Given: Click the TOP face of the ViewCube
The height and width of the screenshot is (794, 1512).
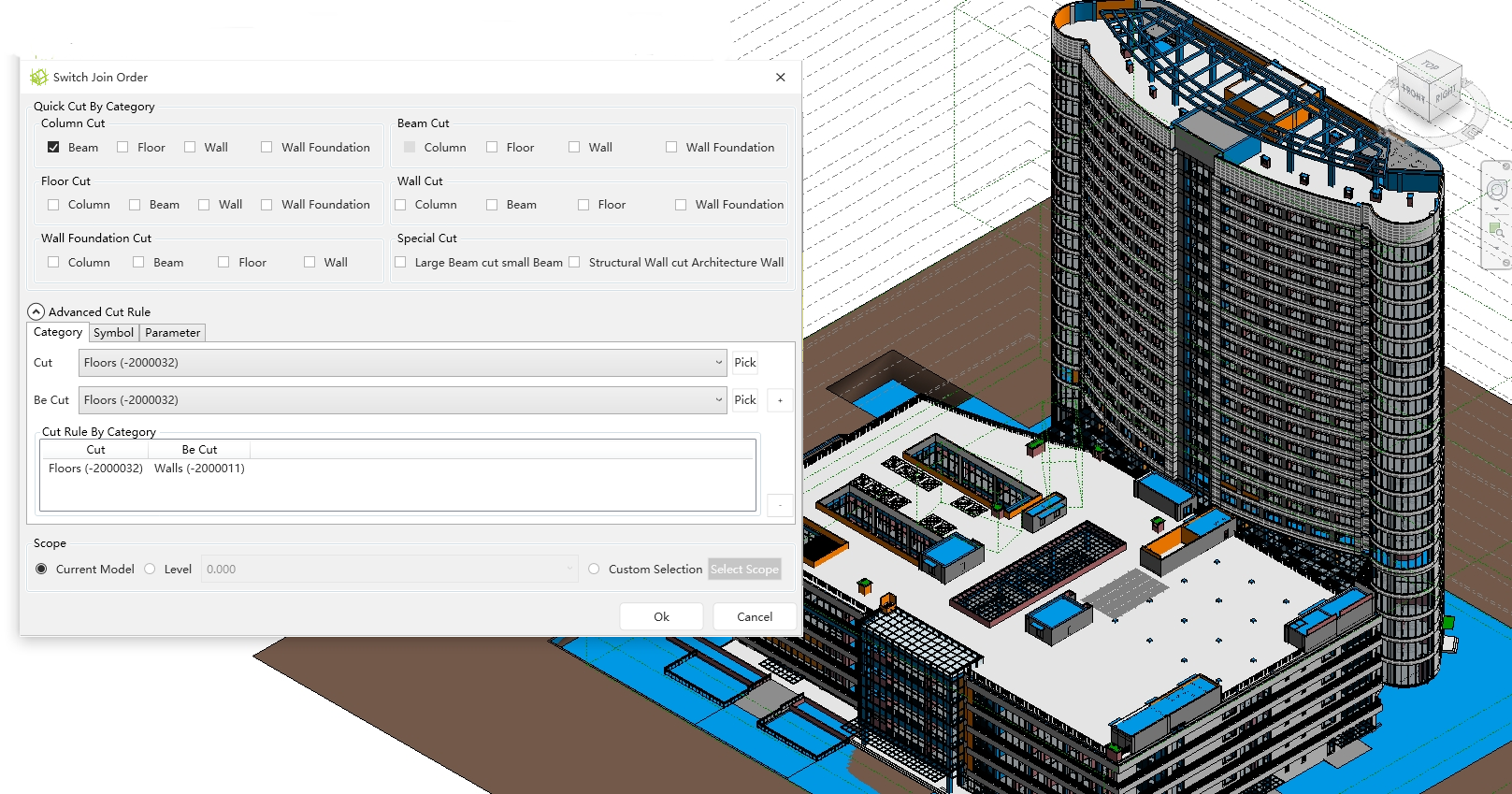Looking at the screenshot, I should click(1430, 66).
